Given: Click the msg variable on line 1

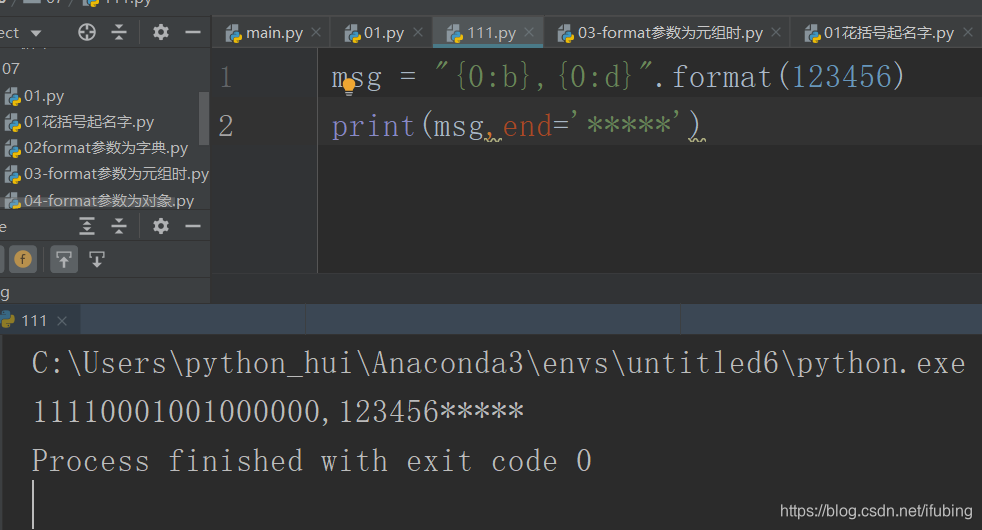Looking at the screenshot, I should pyautogui.click(x=356, y=78).
